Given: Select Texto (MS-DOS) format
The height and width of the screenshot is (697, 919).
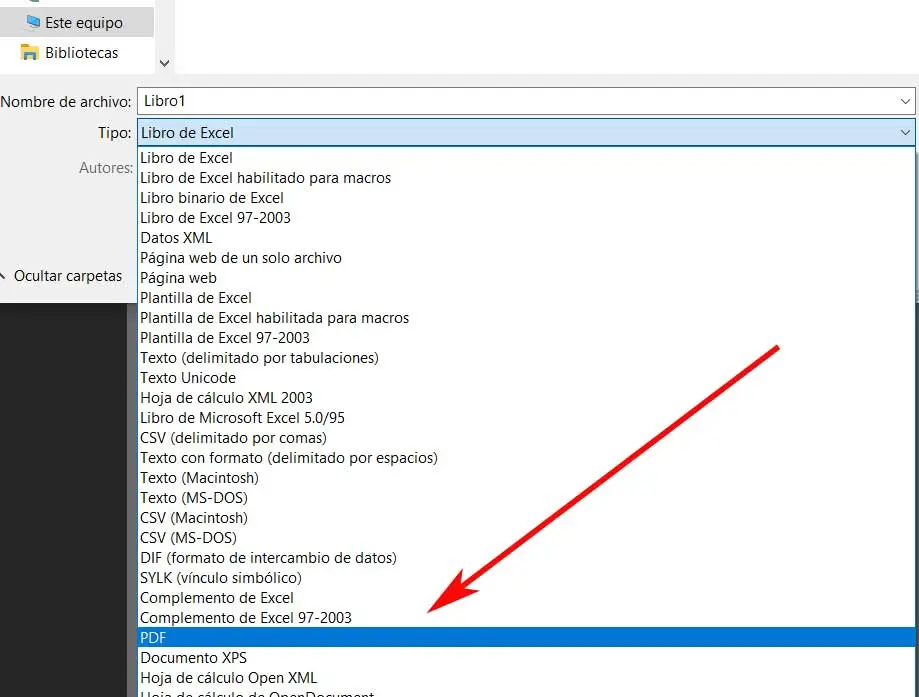Looking at the screenshot, I should click(526, 498).
